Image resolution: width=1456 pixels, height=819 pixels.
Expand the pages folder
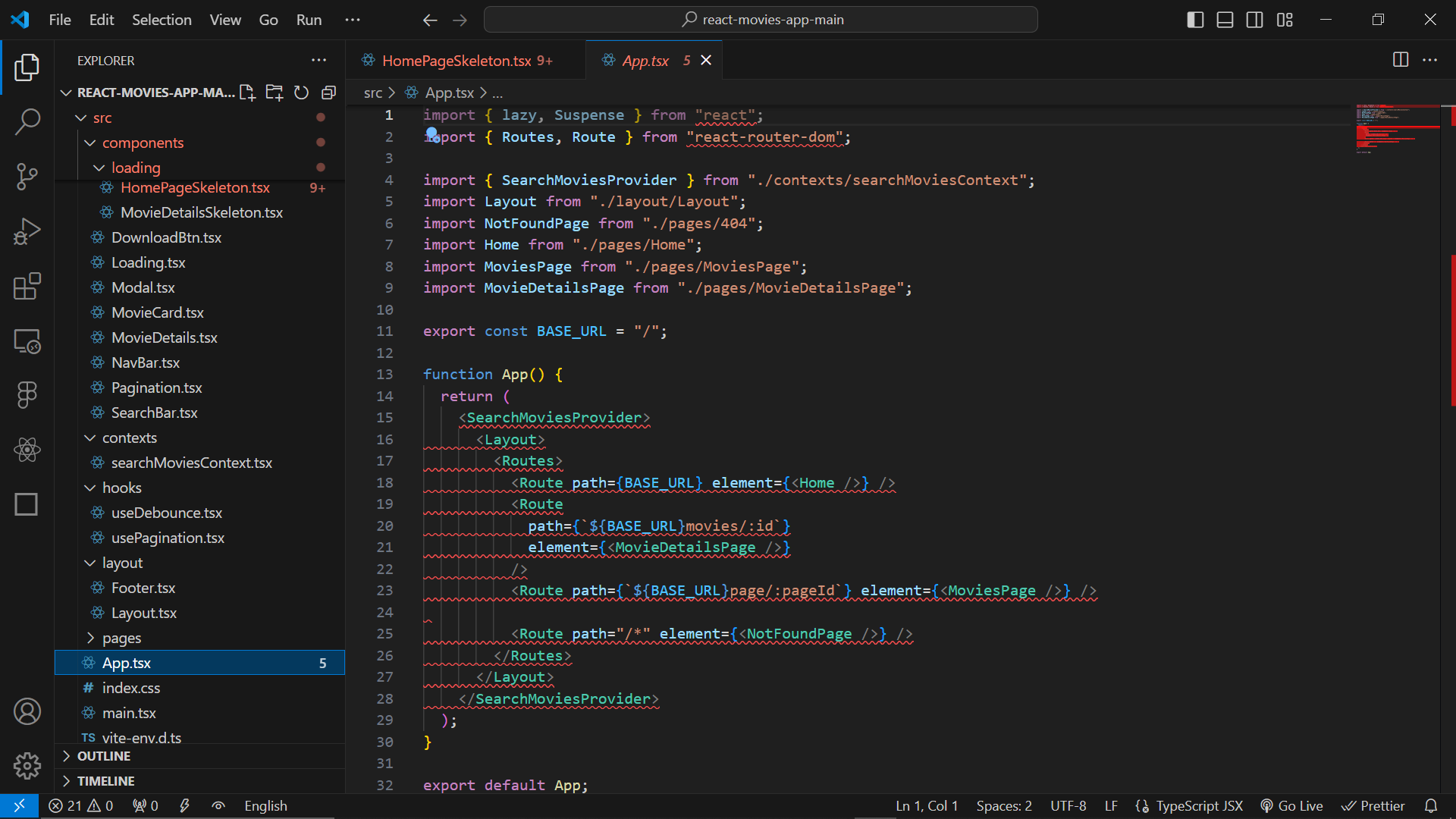121,638
